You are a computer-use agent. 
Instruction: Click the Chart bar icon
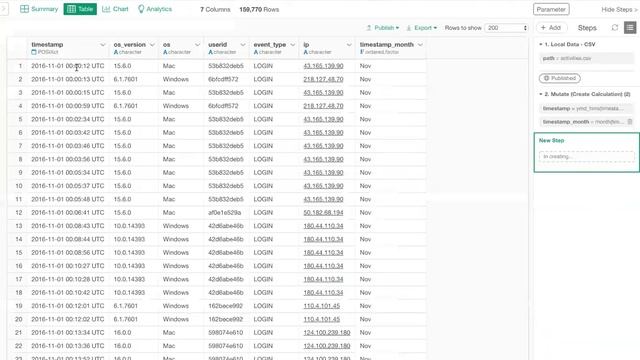point(106,9)
